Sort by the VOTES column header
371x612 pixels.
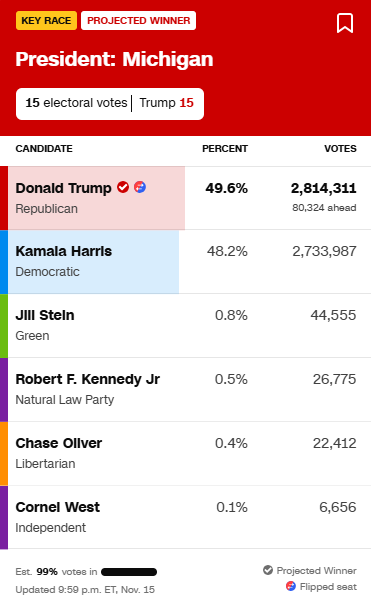(x=340, y=149)
